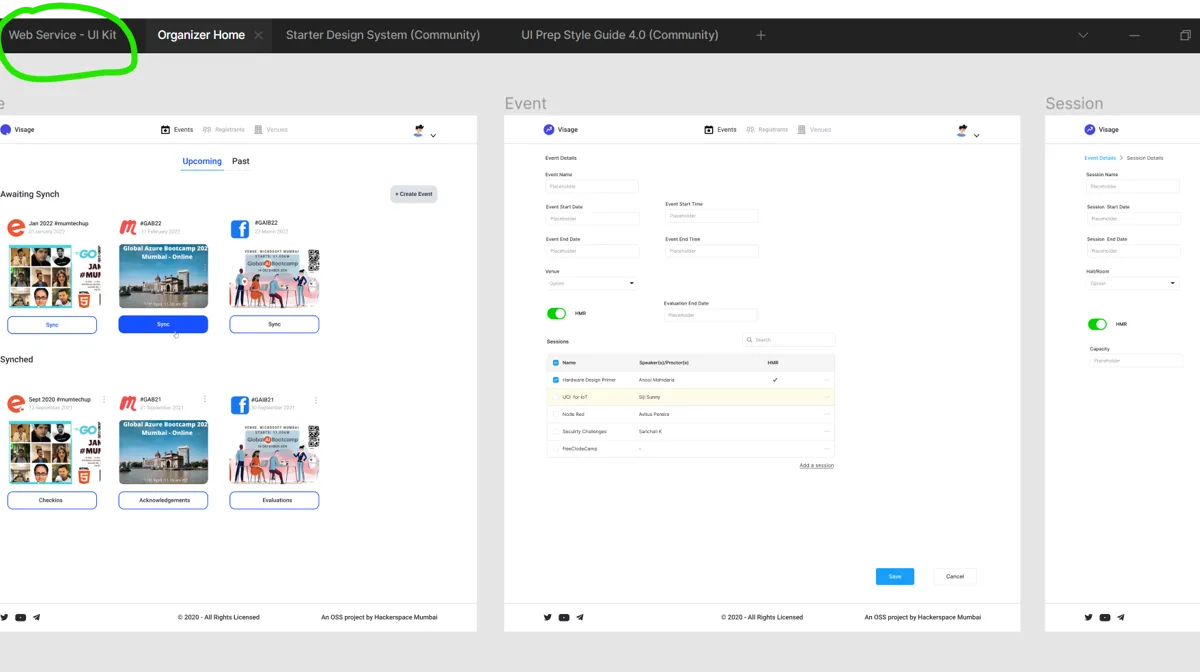Image resolution: width=1200 pixels, height=672 pixels.
Task: Click Registrants nav item in the Event frame
Action: coord(767,130)
